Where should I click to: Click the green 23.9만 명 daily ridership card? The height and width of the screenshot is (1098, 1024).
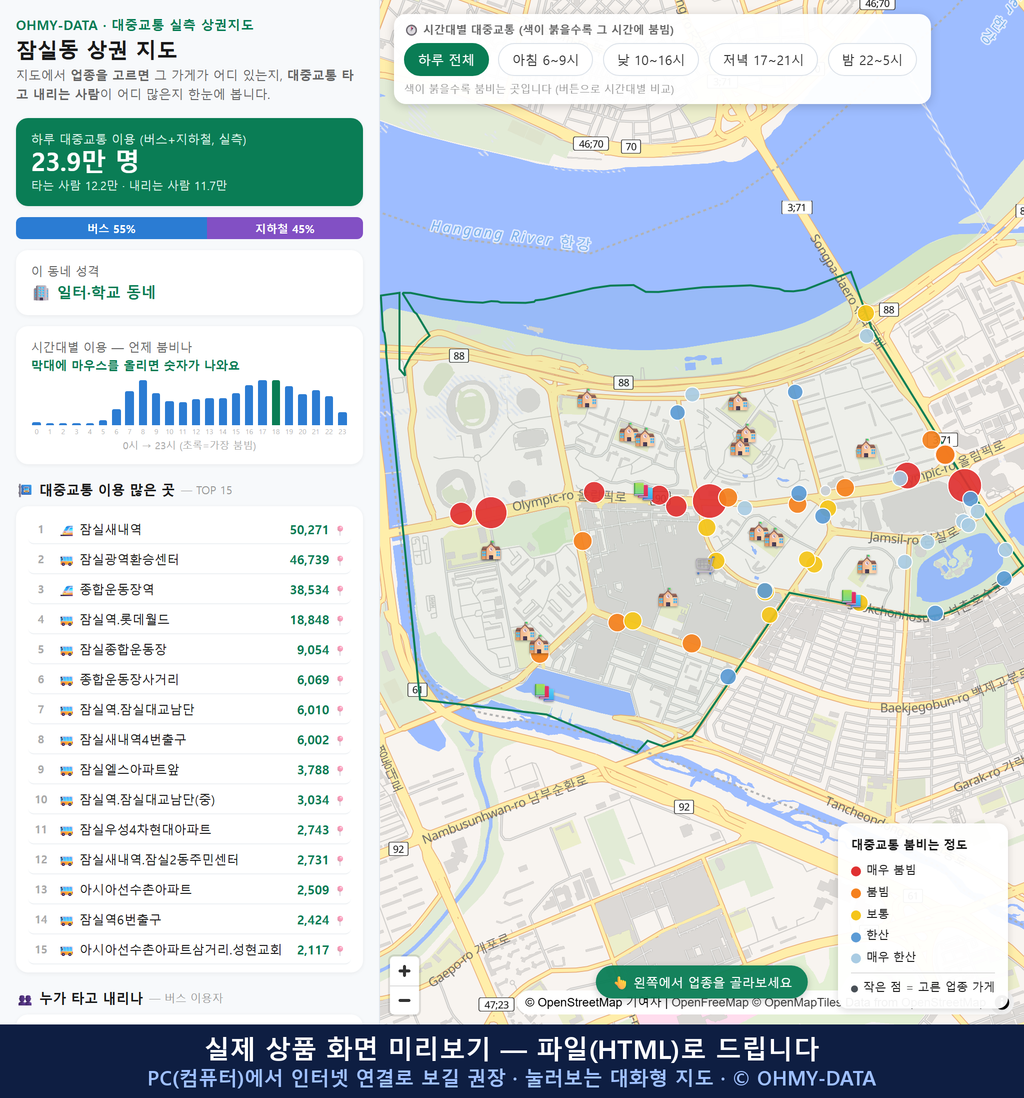189,162
